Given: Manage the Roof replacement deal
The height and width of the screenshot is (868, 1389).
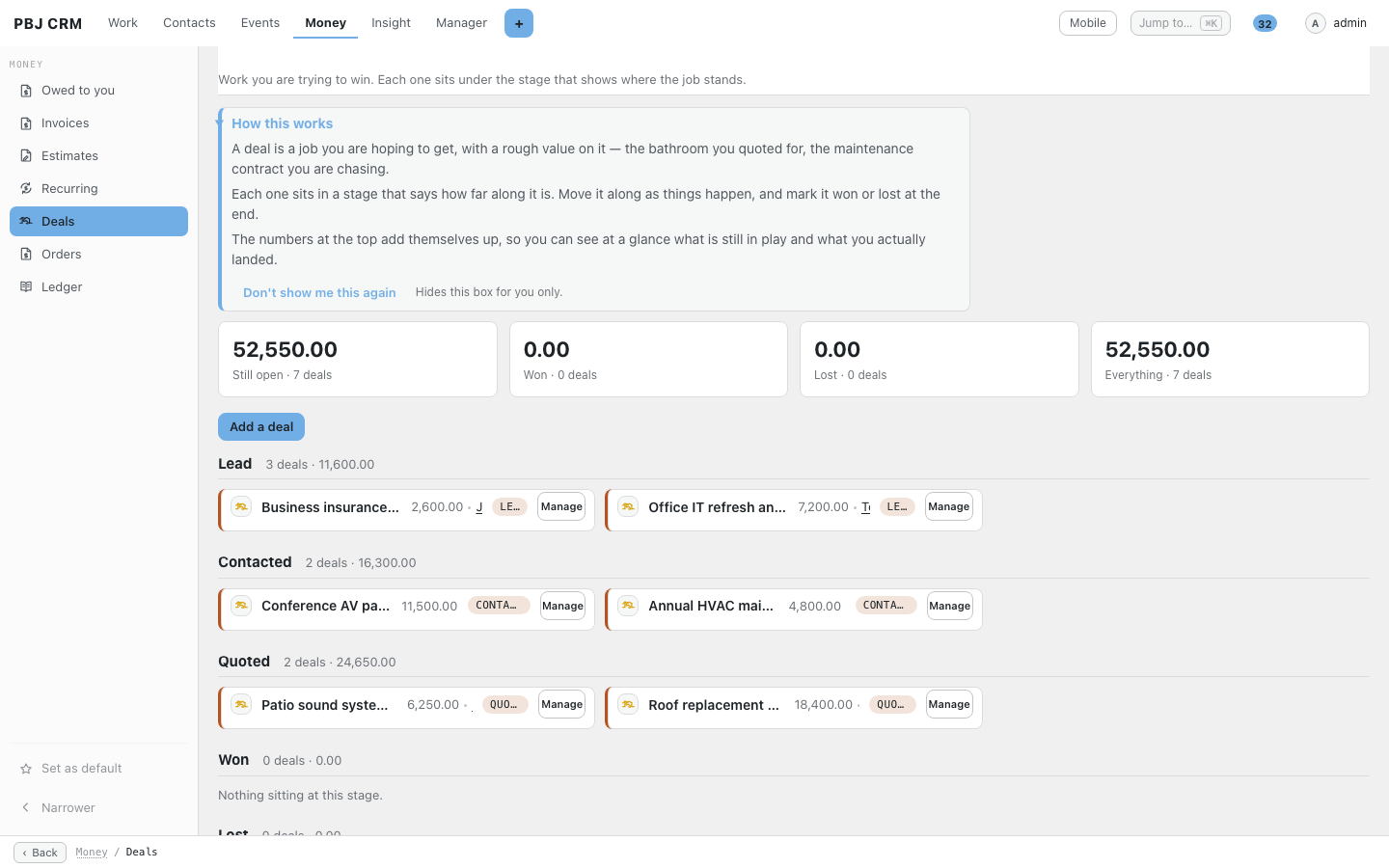Looking at the screenshot, I should pos(949,705).
